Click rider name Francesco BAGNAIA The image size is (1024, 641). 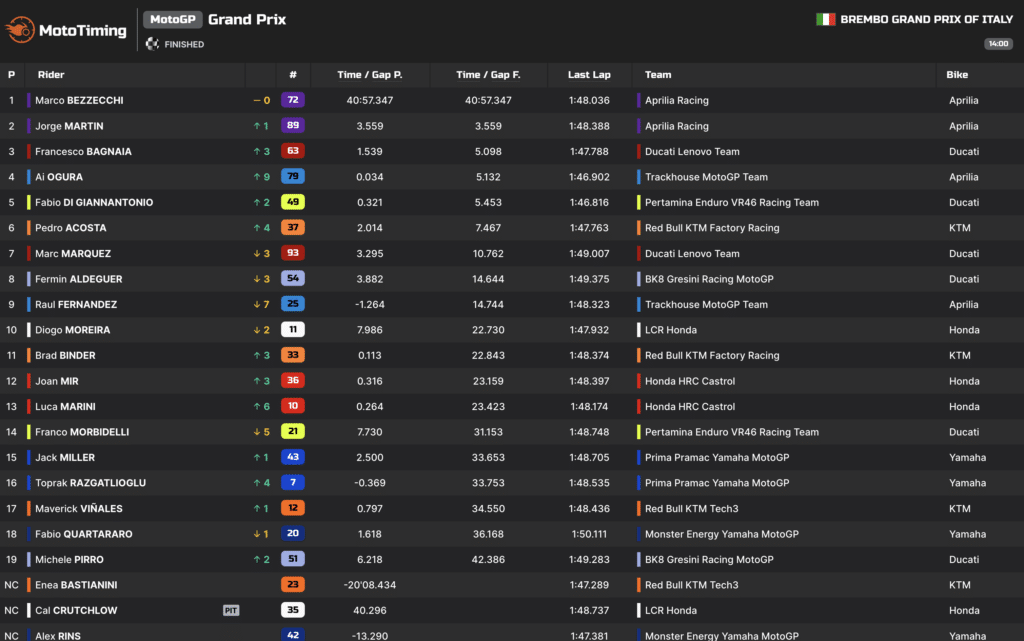point(83,151)
